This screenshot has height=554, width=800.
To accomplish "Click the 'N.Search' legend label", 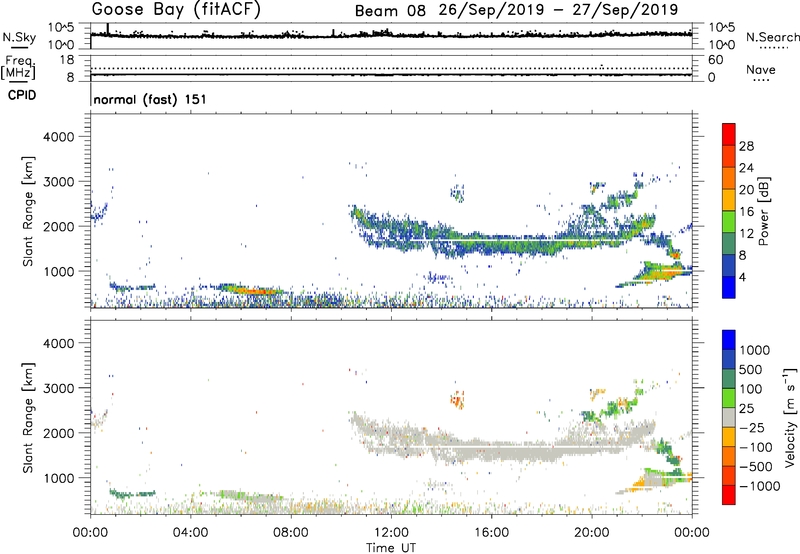I will coord(772,37).
